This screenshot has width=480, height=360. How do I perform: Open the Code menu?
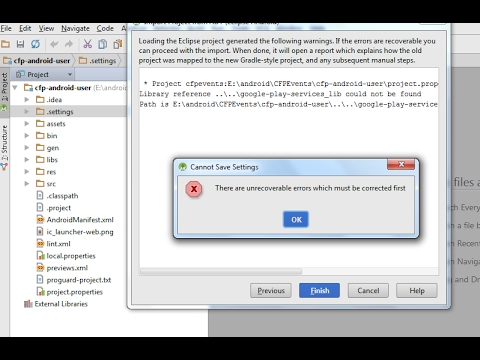pyautogui.click(x=105, y=28)
